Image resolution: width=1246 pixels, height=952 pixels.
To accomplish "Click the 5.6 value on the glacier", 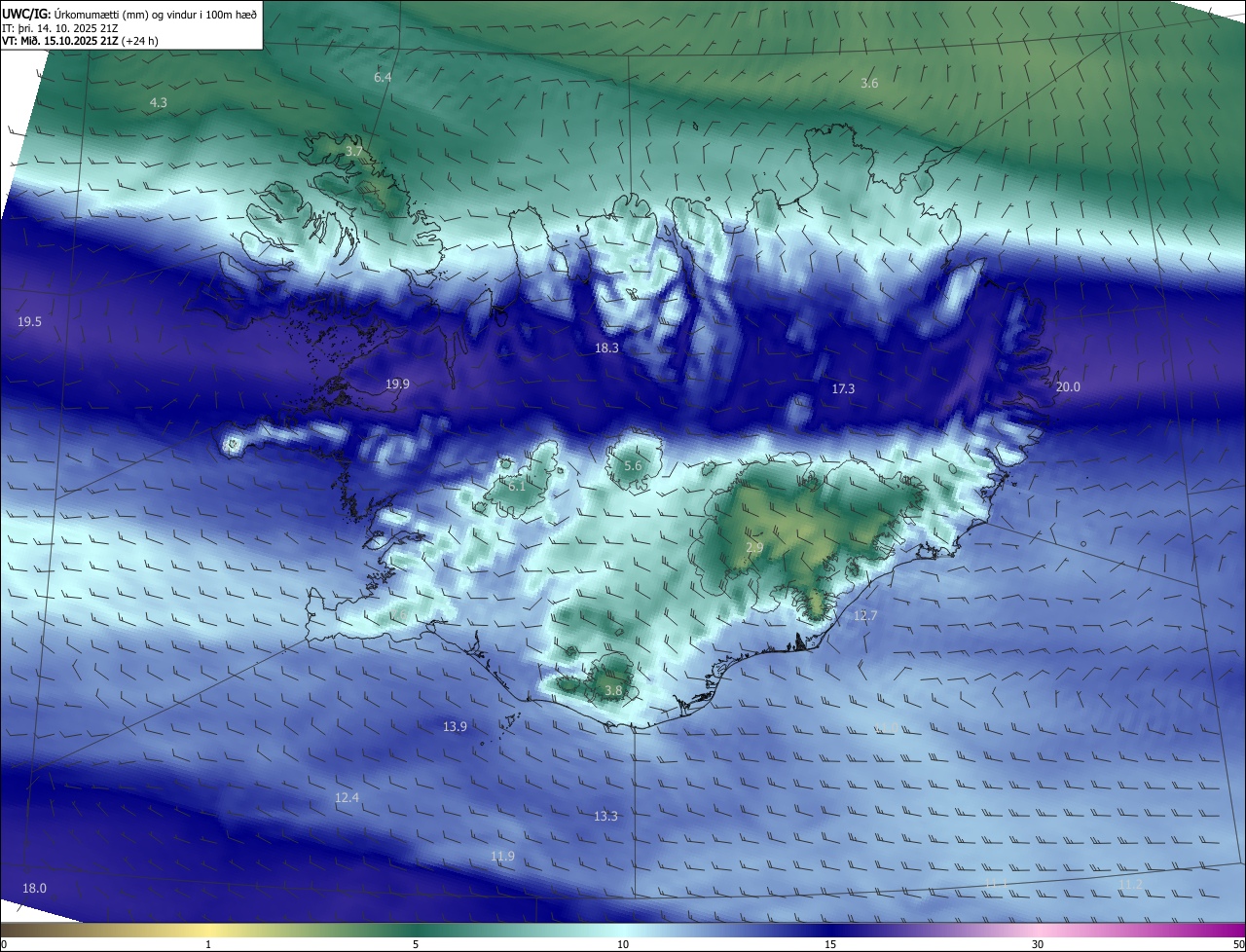I will tap(633, 465).
